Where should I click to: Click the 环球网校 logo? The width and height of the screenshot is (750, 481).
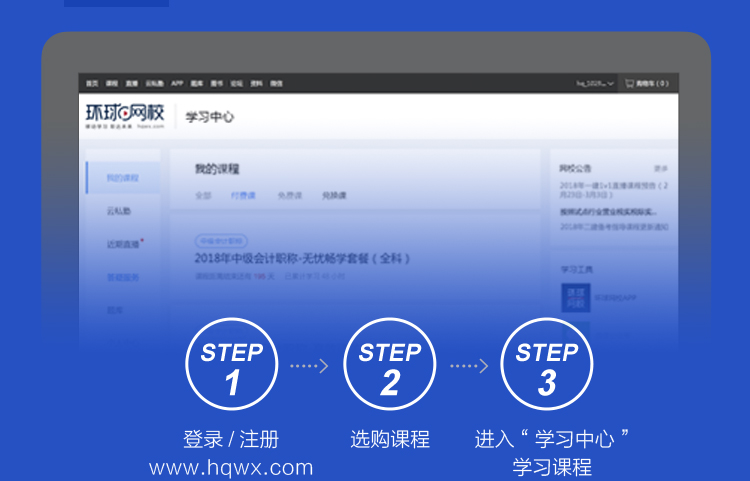click(x=125, y=116)
